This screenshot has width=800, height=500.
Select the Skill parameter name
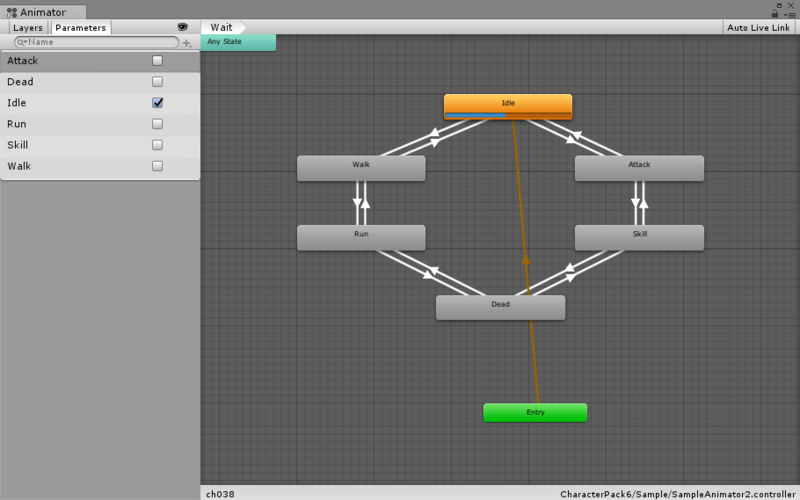[x=18, y=145]
